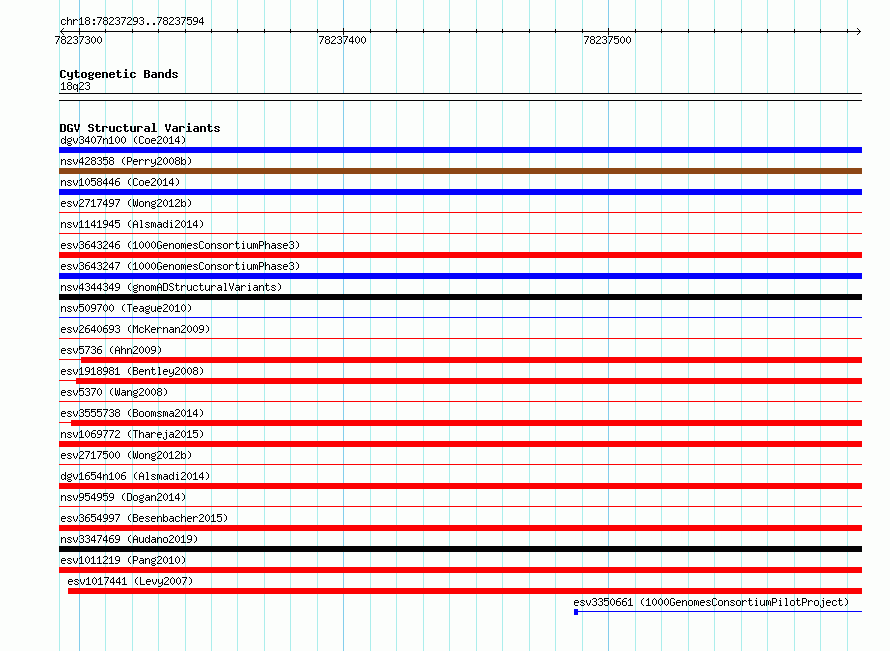Select esv3643246 1000GenomesConsortiumPhase3 label
Viewport: 890px width, 651px height.
click(180, 245)
